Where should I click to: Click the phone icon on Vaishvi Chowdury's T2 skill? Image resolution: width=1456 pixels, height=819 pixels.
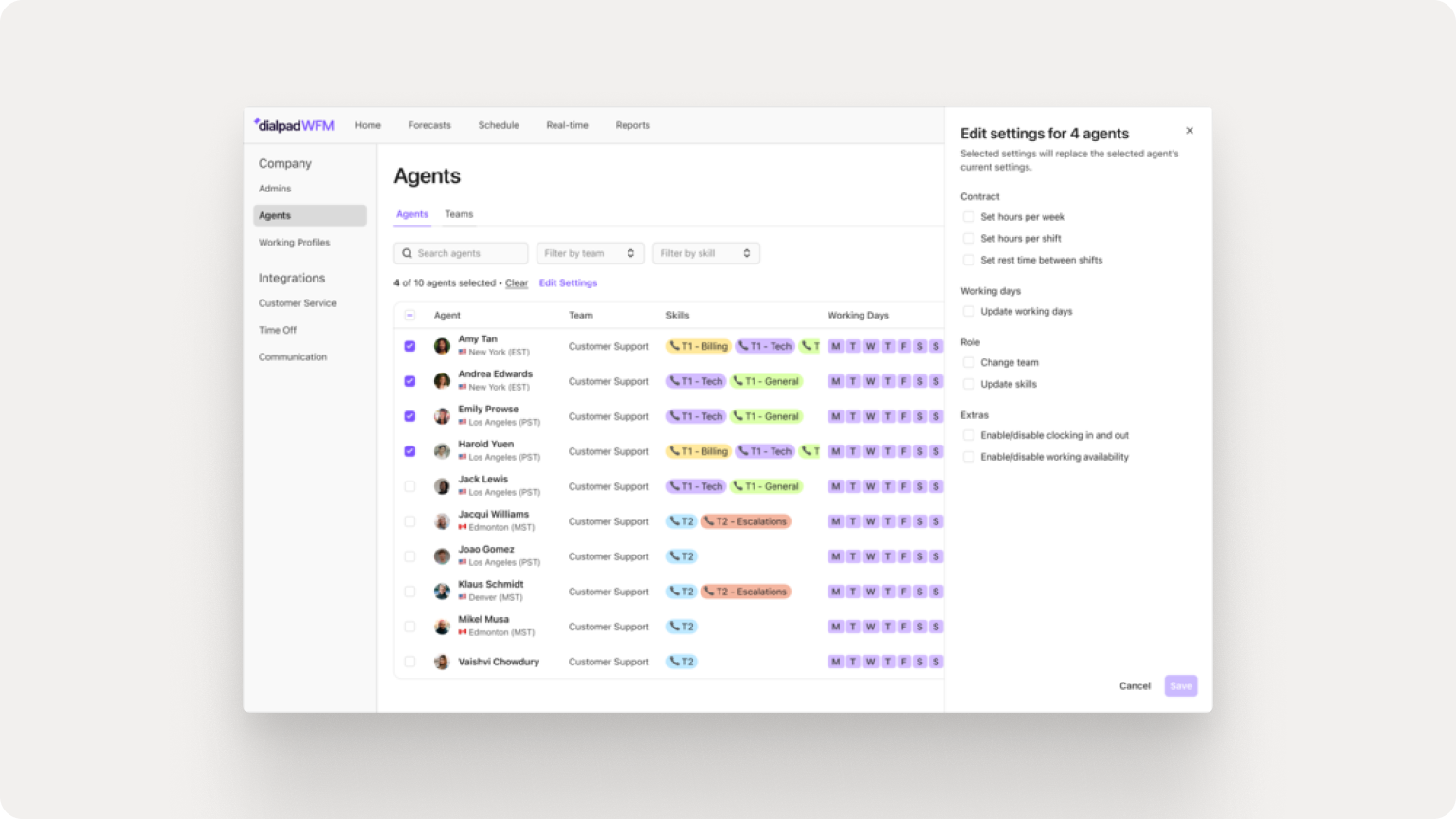[x=676, y=662]
